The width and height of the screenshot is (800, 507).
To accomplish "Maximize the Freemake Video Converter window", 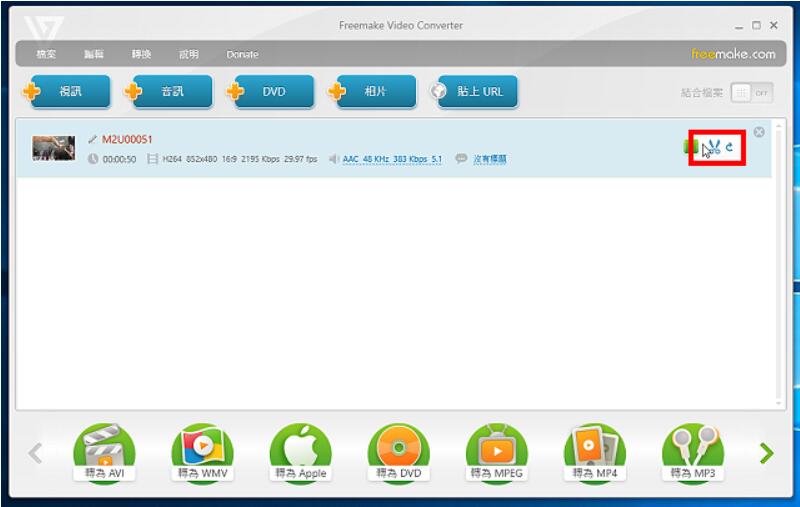I will point(757,25).
